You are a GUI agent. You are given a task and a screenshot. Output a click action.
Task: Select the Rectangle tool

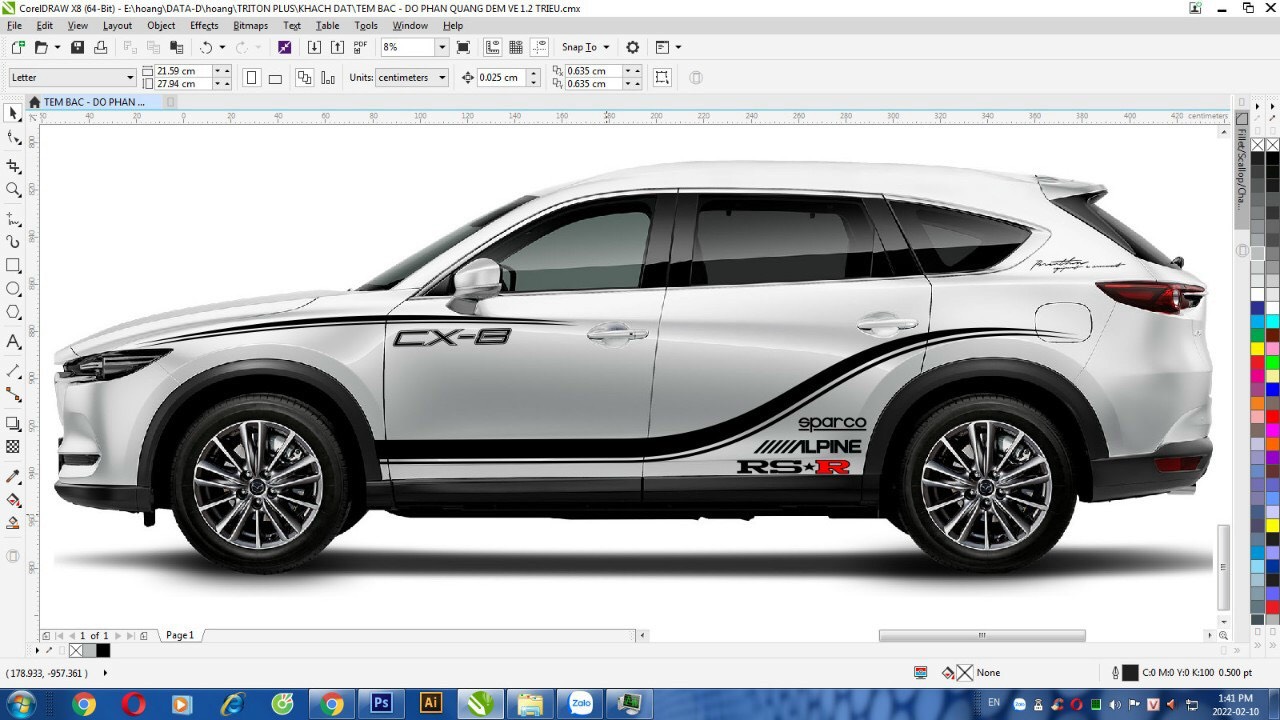13,265
